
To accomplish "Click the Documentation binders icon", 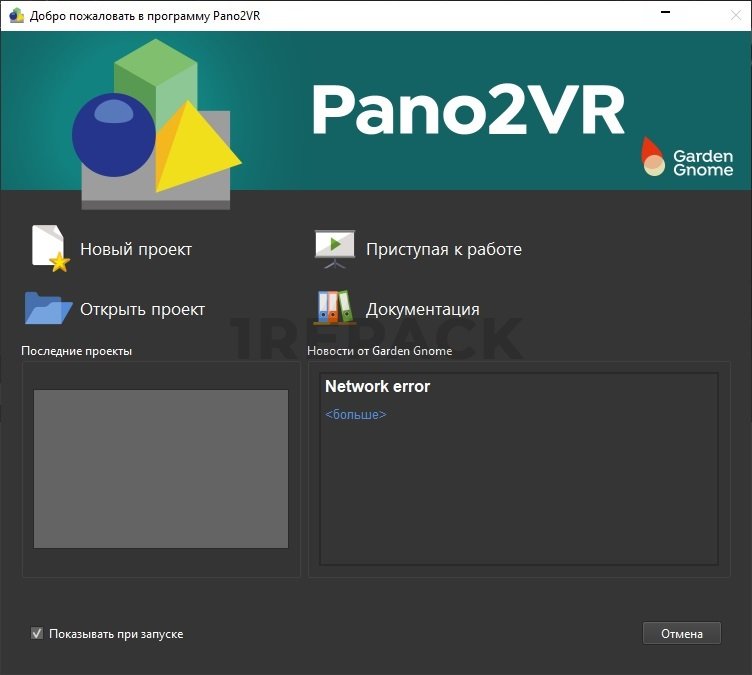I will click(x=334, y=308).
